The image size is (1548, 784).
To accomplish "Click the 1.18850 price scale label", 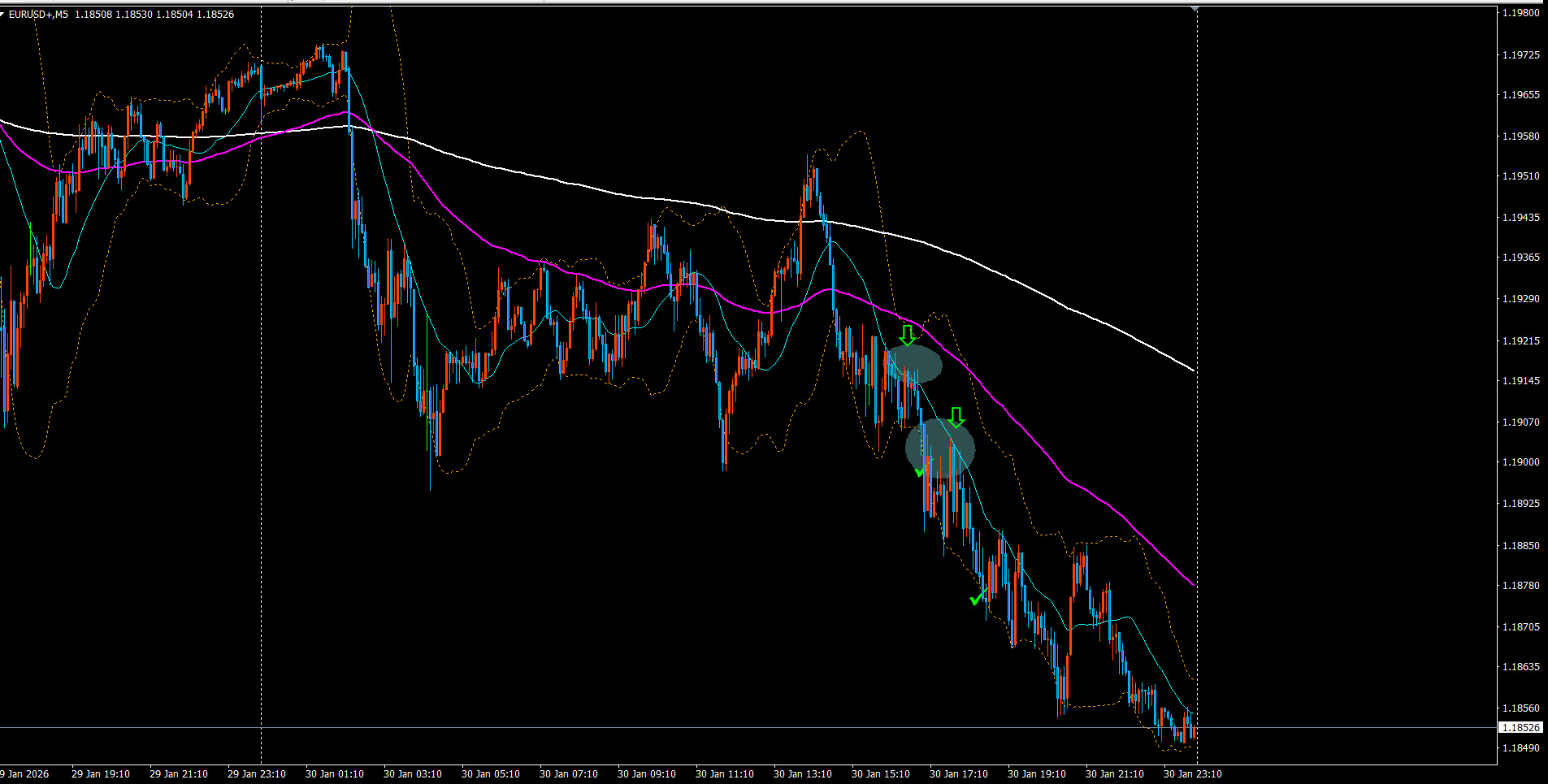I will pyautogui.click(x=1521, y=545).
